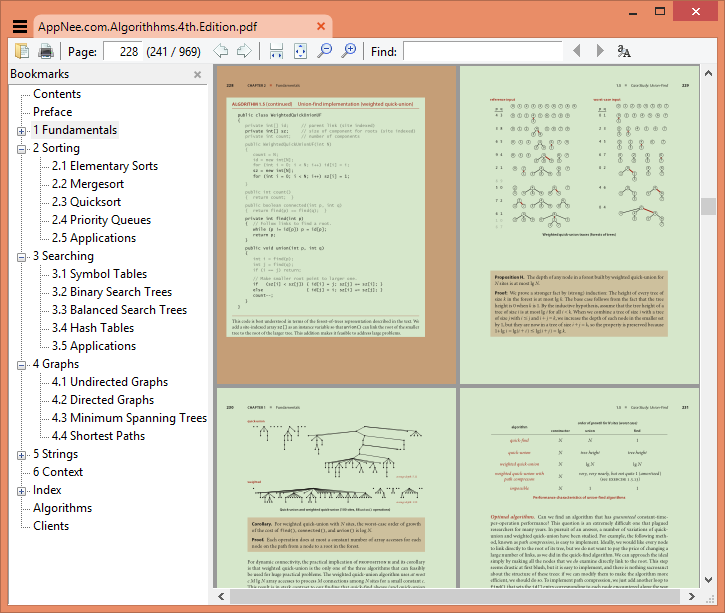Maximize the application window

[660, 12]
